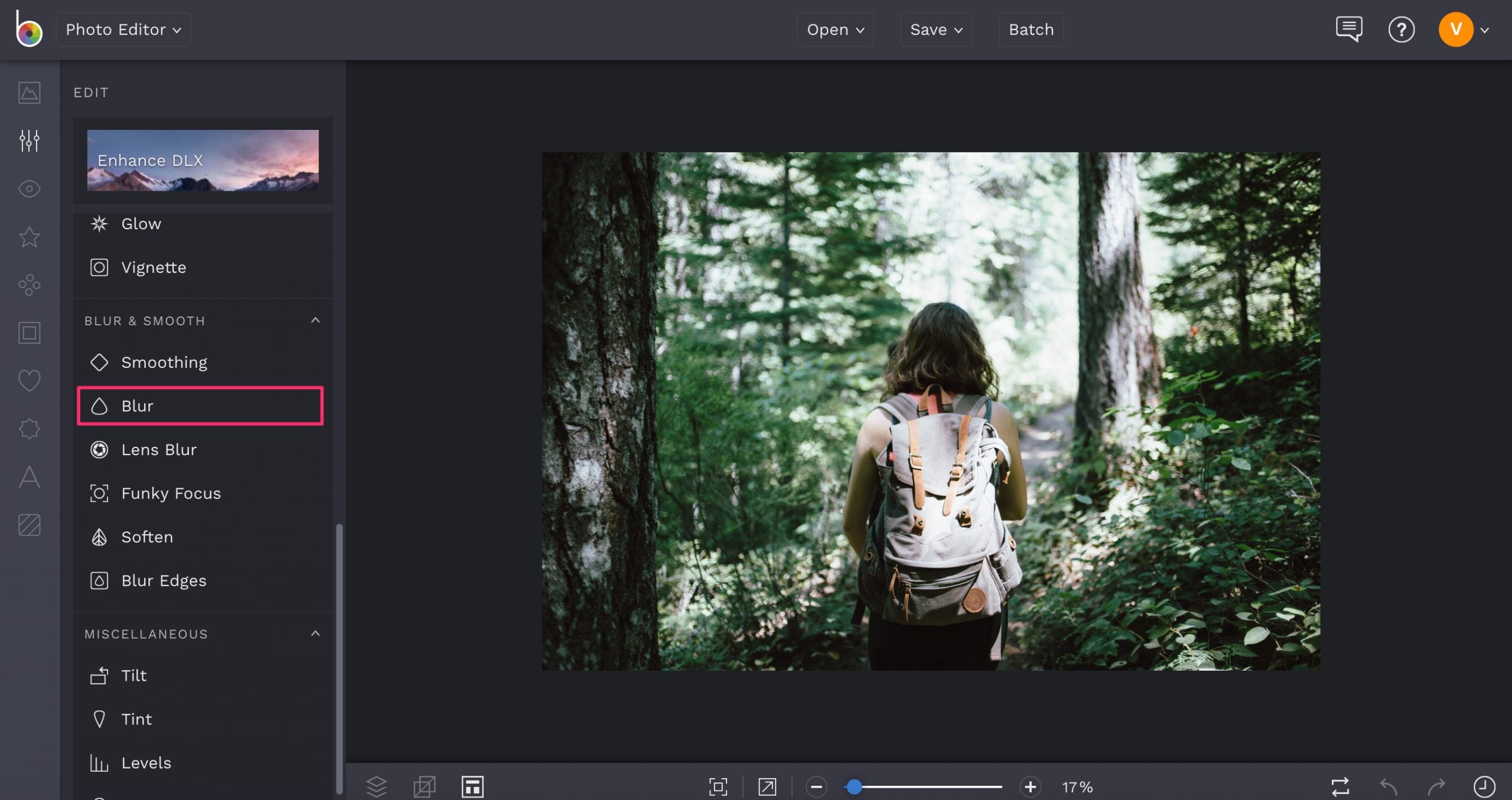The width and height of the screenshot is (1512, 800).
Task: Select the Effects star icon in sidebar
Action: pos(28,237)
